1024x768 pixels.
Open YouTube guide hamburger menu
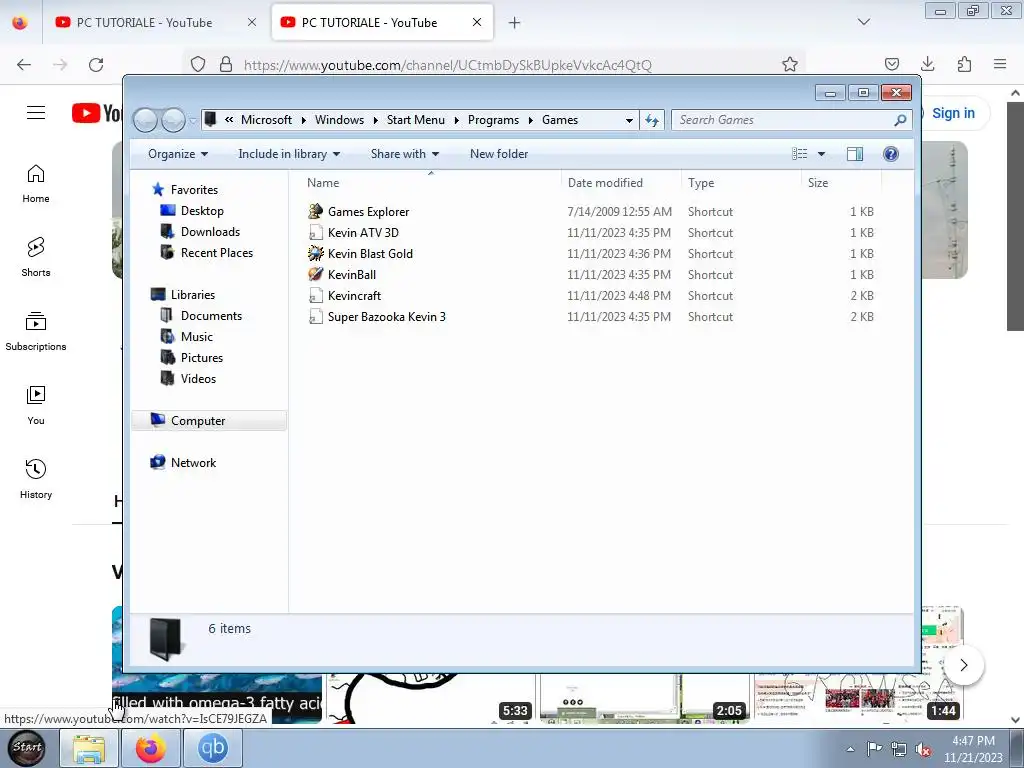[36, 113]
